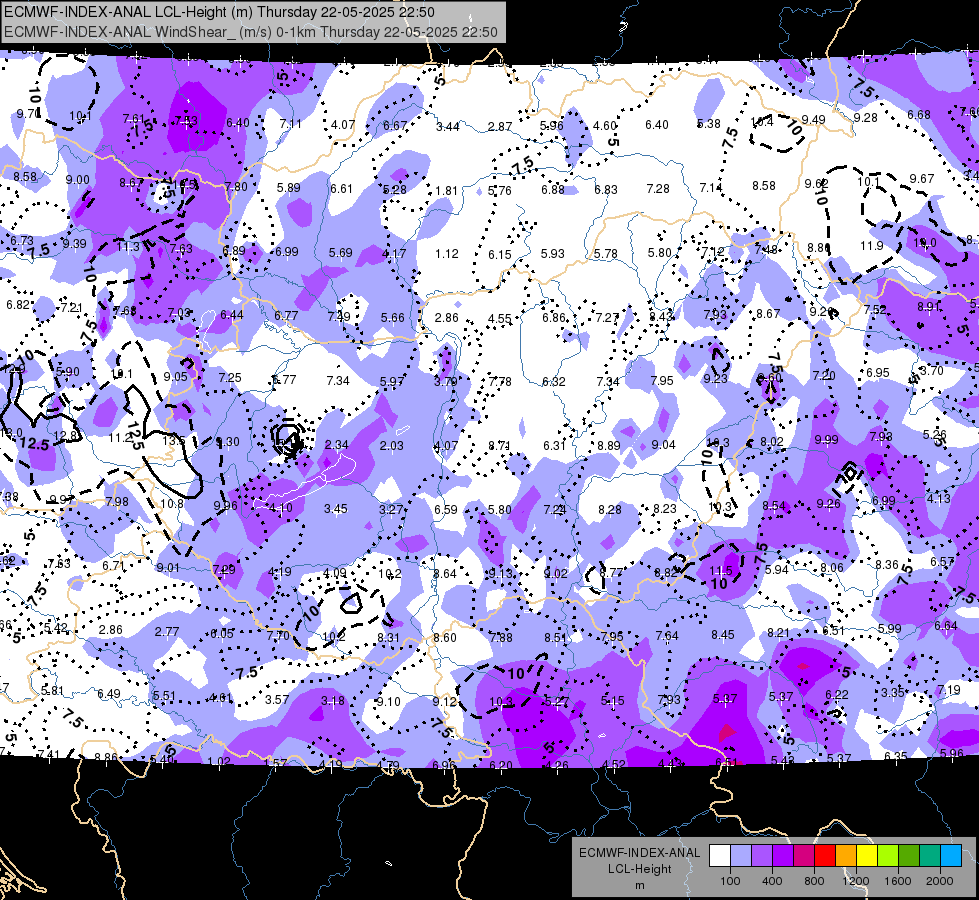The height and width of the screenshot is (900, 979).
Task: Click the map value 3.44
Action: pos(448,127)
